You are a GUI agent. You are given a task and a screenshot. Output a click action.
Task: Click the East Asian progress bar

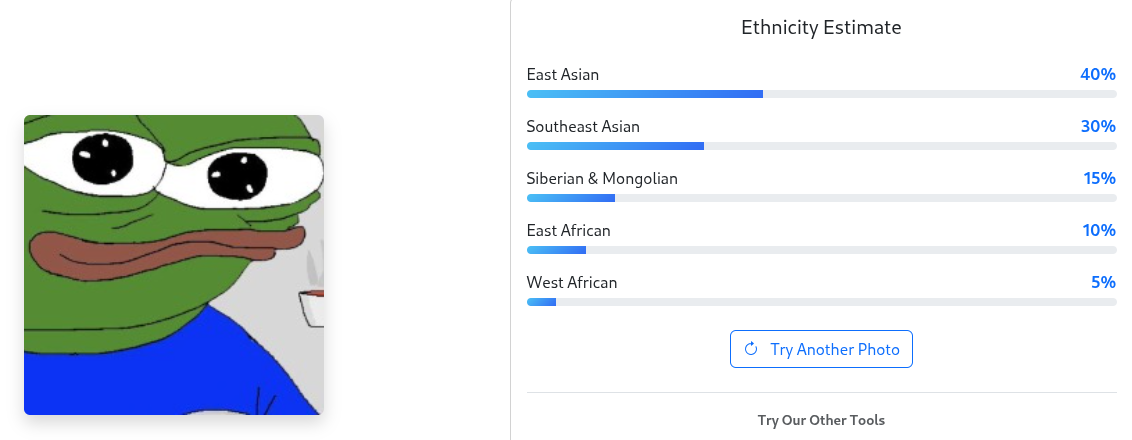[x=821, y=94]
